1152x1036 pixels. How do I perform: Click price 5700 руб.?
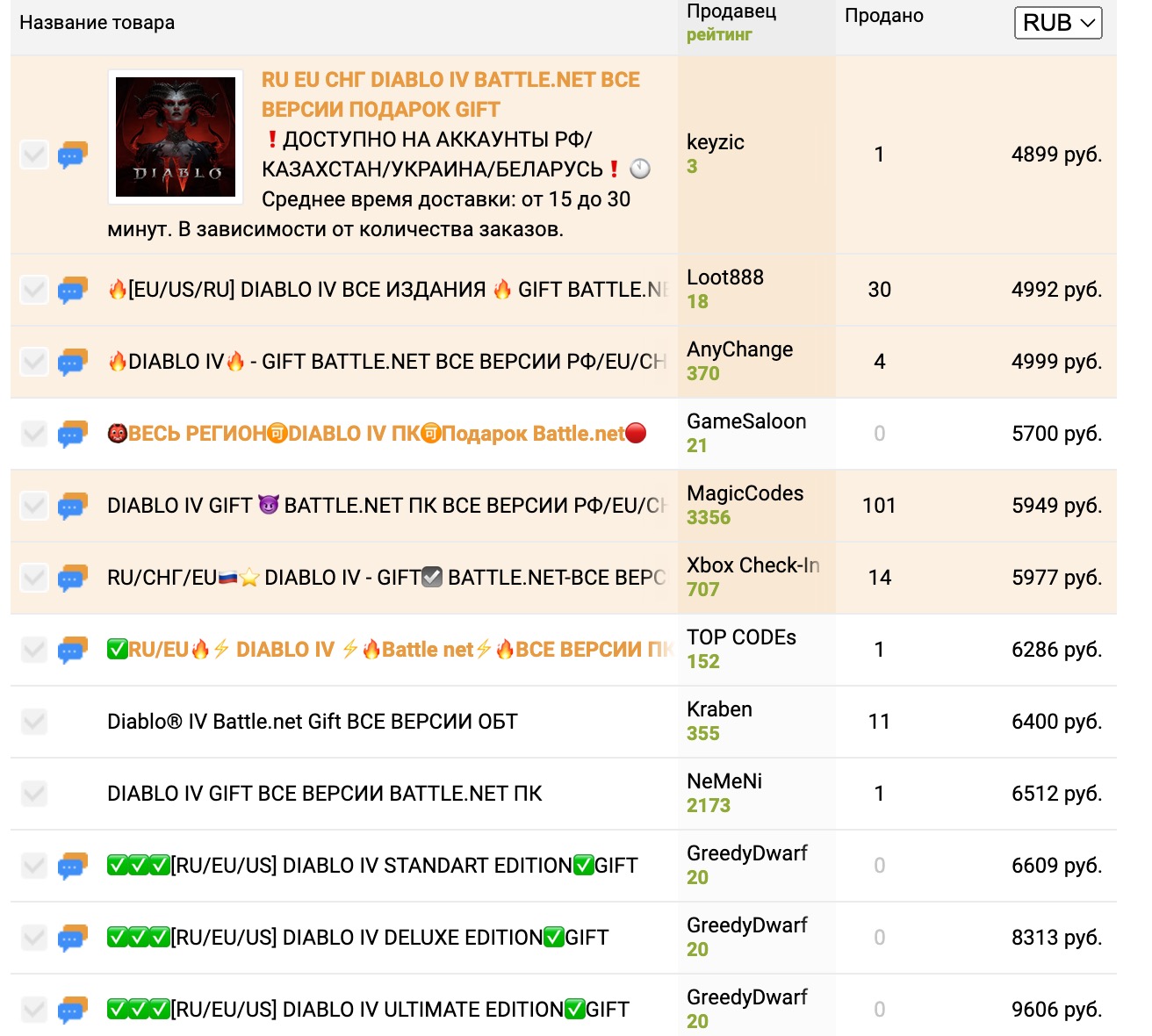pyautogui.click(x=1057, y=434)
